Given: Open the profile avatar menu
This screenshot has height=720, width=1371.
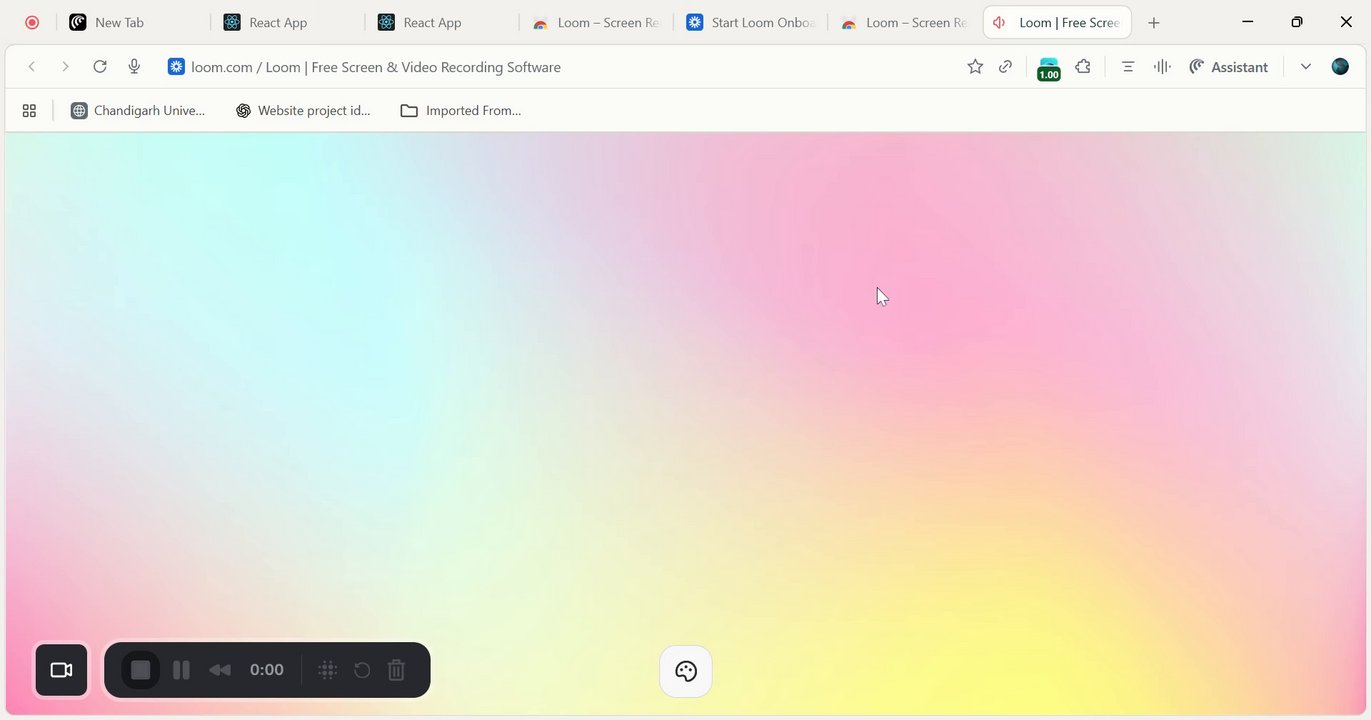Looking at the screenshot, I should (1341, 67).
